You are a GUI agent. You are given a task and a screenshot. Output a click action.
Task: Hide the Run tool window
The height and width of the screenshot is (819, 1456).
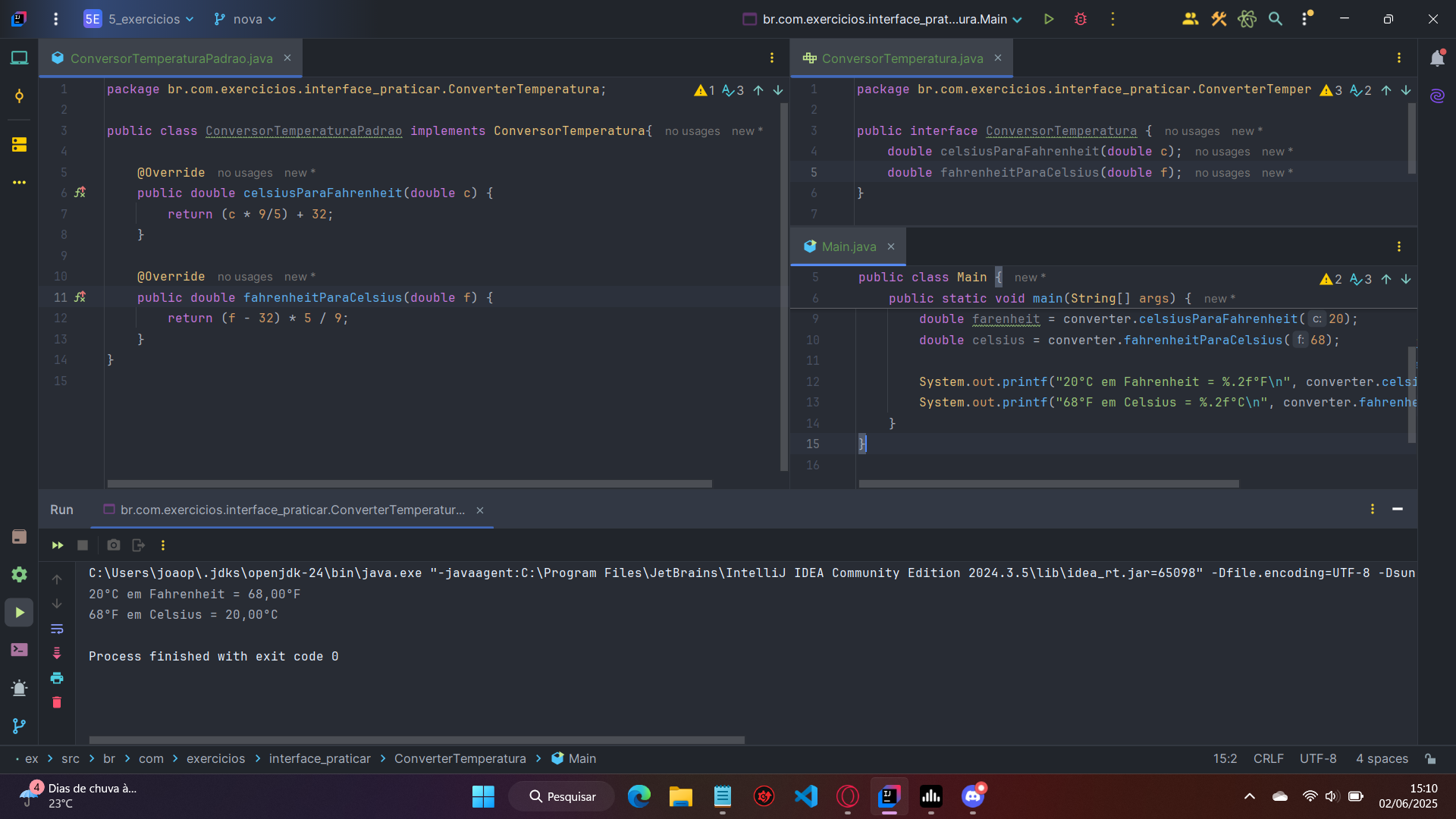[x=1398, y=509]
